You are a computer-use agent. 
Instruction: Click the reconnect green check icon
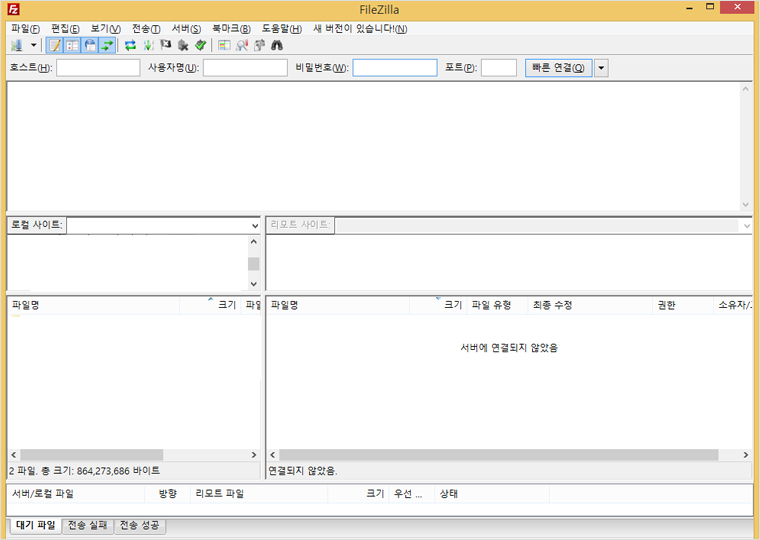(x=200, y=45)
